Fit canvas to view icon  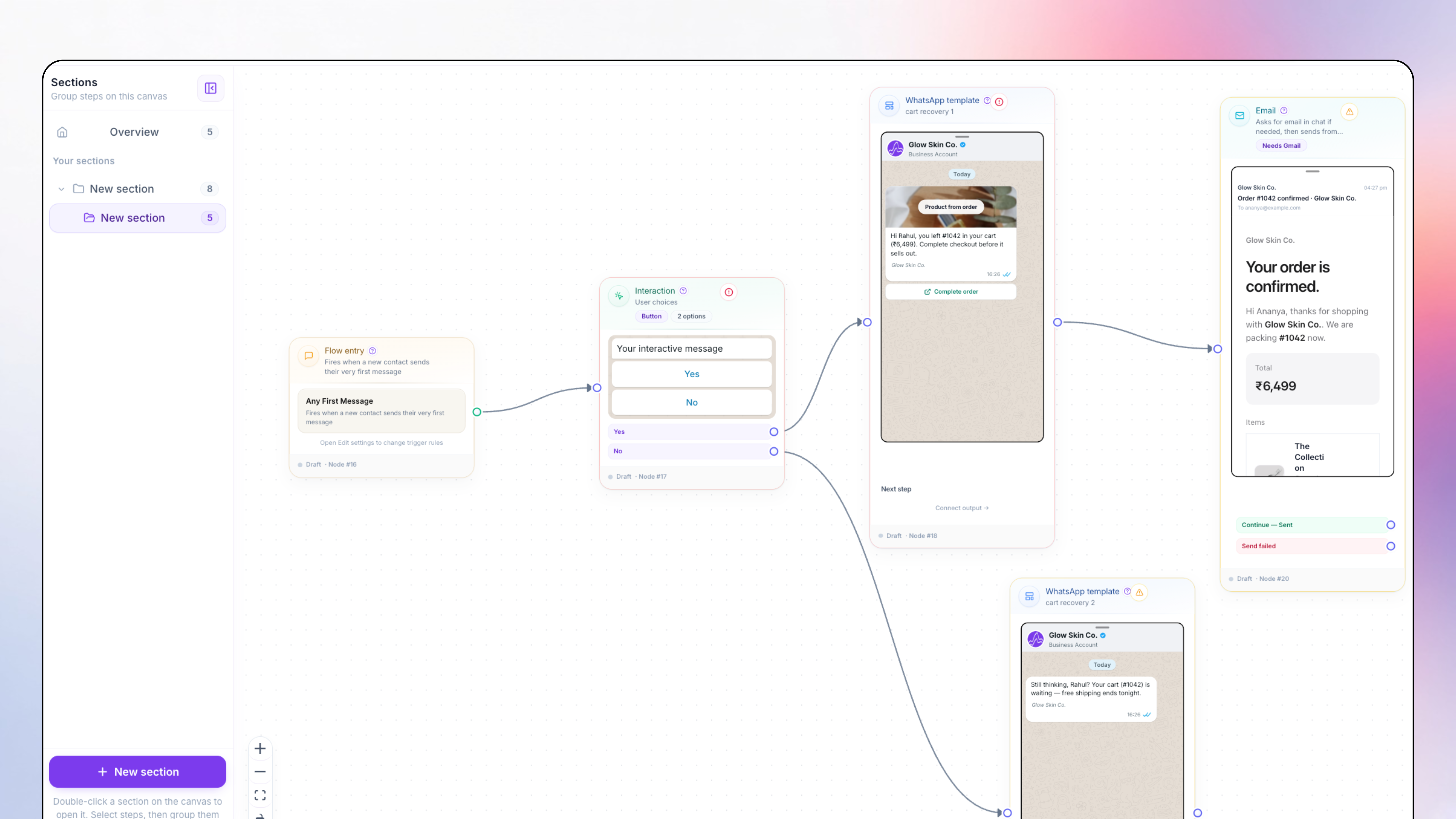(x=260, y=795)
